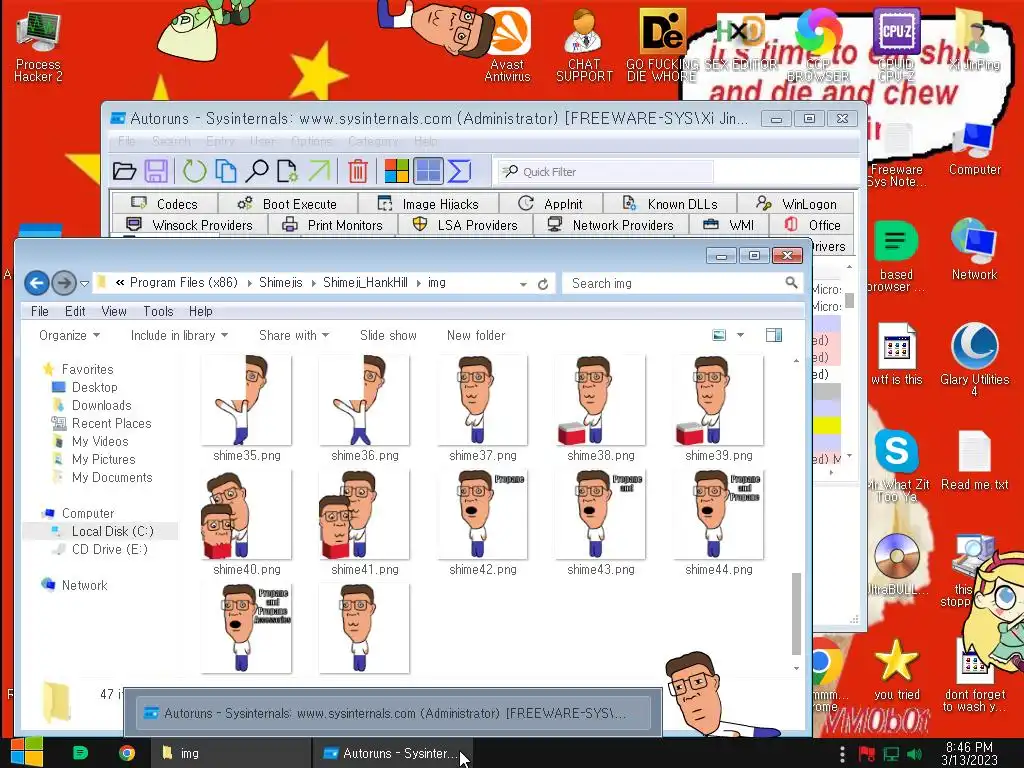Switch to the Codecs tab in Autoruns
The height and width of the screenshot is (768, 1024).
coord(165,204)
